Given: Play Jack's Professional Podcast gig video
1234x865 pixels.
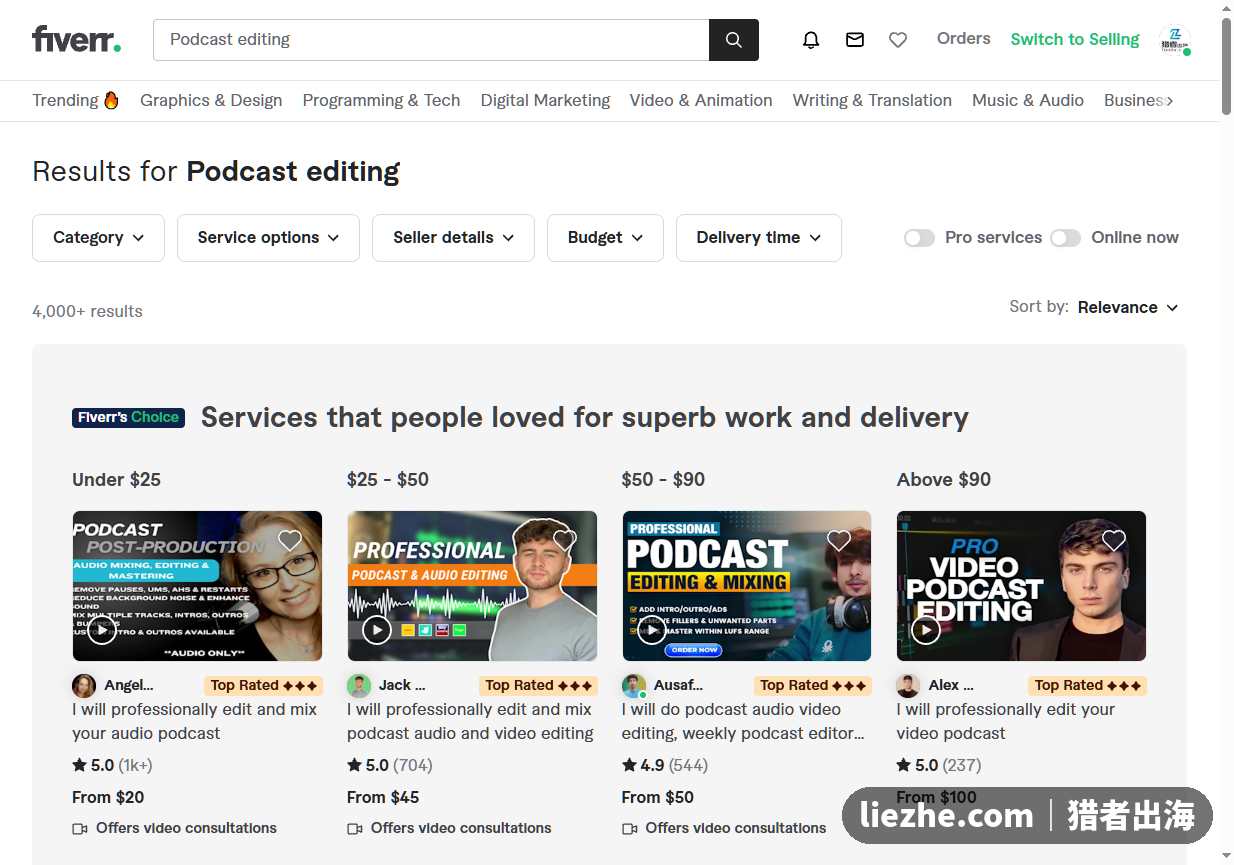Looking at the screenshot, I should (377, 630).
